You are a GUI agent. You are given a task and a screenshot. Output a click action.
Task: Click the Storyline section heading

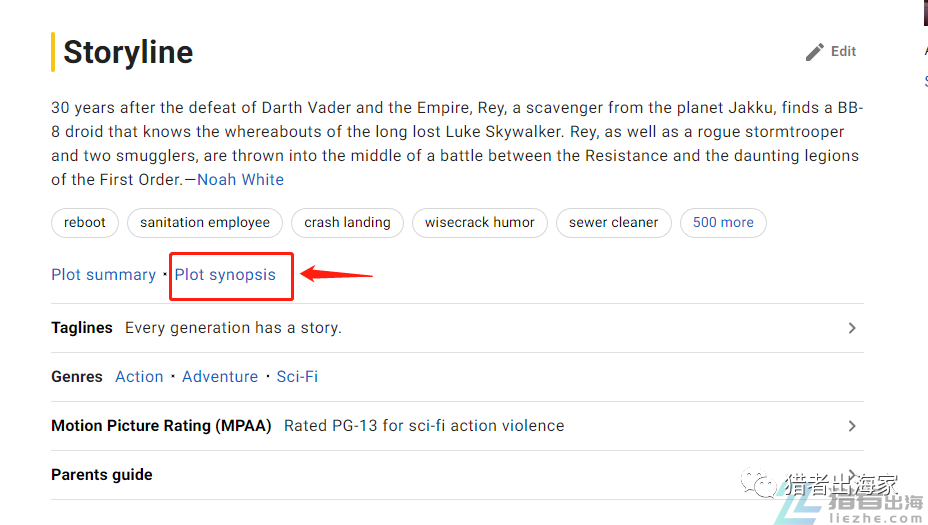128,52
